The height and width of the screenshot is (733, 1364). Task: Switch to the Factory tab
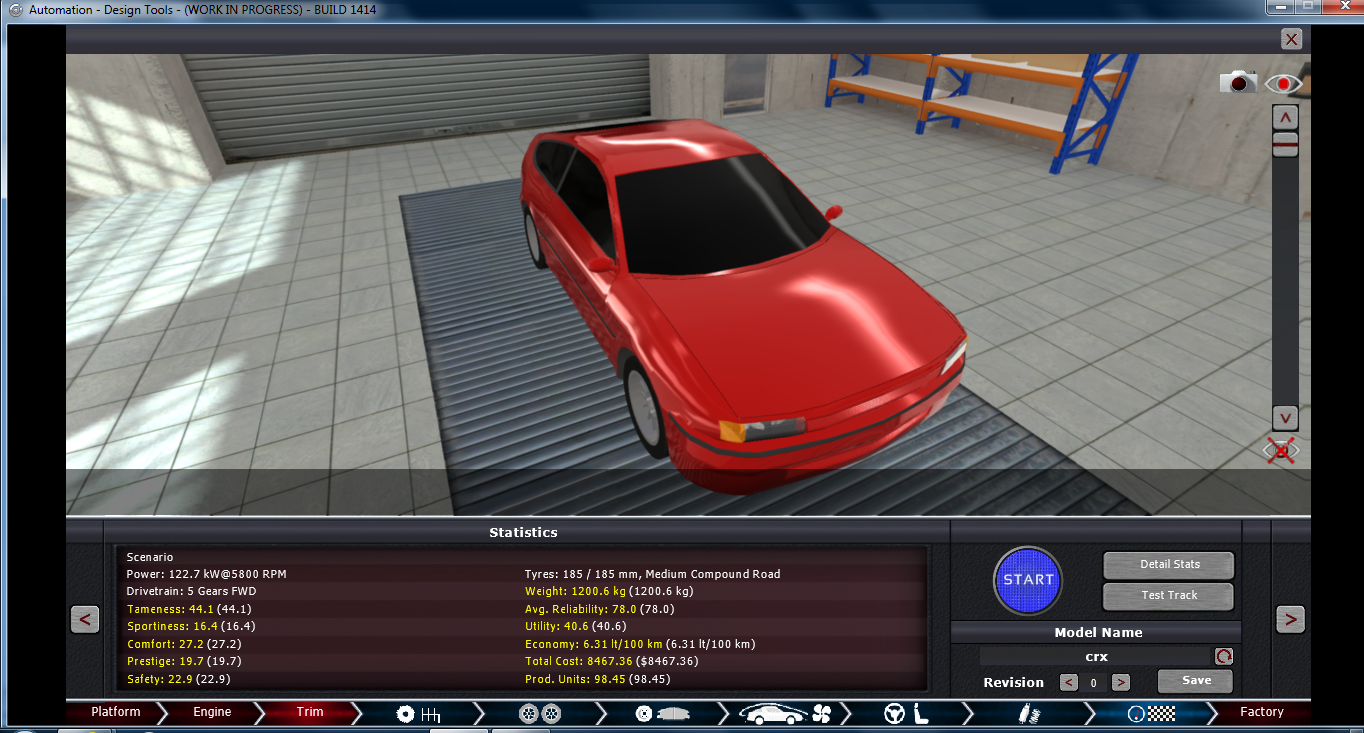(1261, 713)
